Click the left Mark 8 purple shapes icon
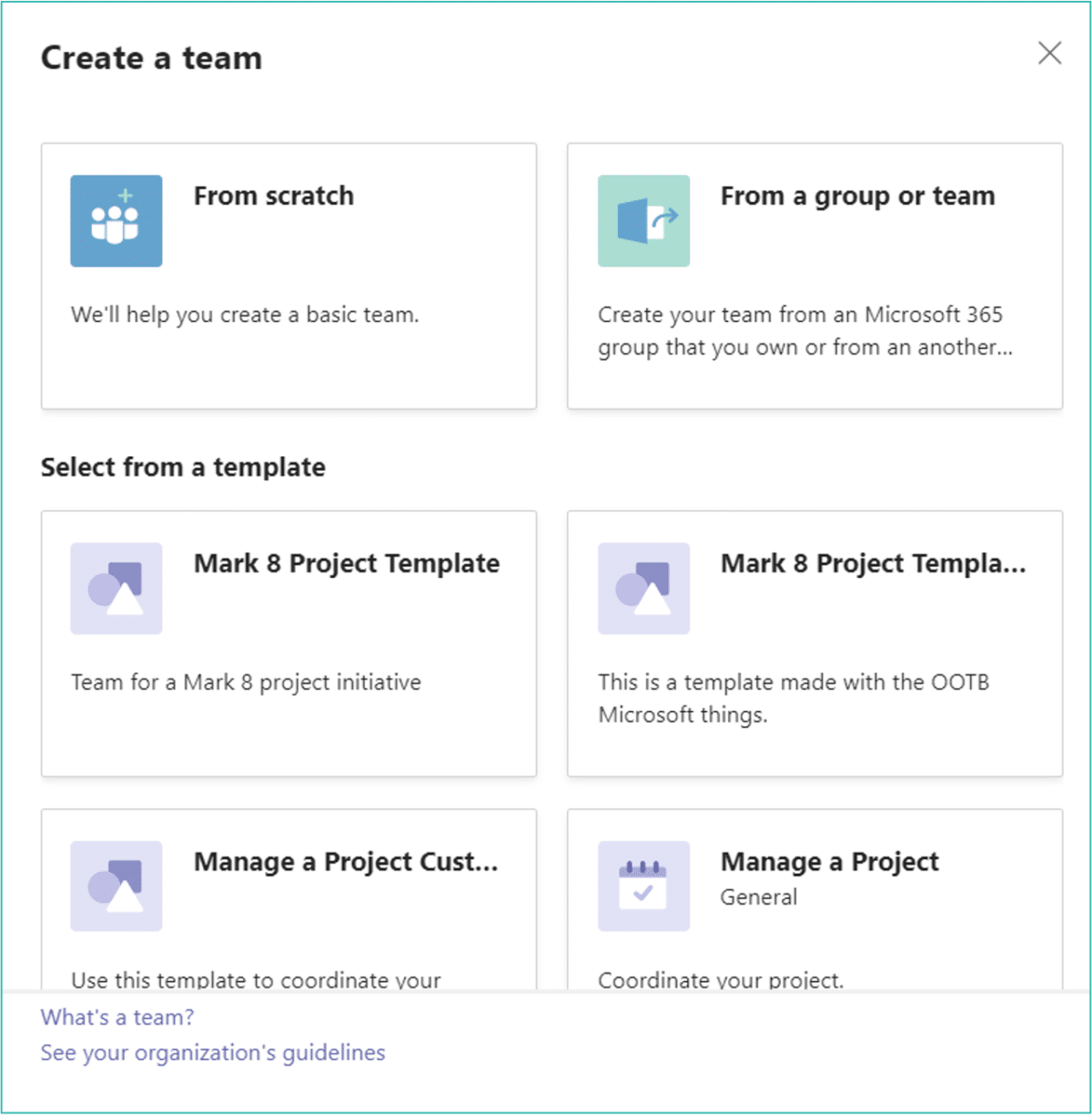This screenshot has width=1092, height=1115. pos(116,588)
